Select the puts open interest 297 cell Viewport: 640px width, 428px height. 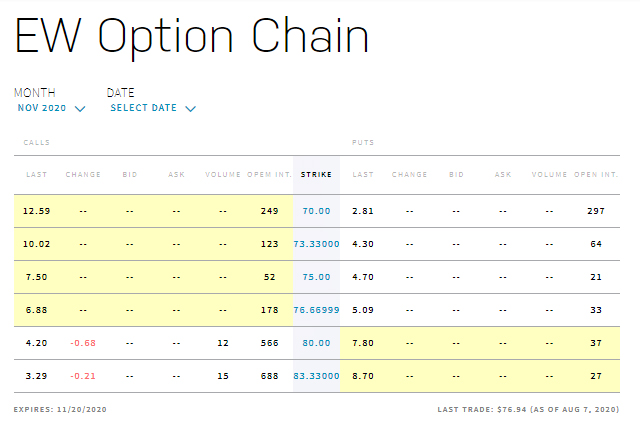[596, 211]
